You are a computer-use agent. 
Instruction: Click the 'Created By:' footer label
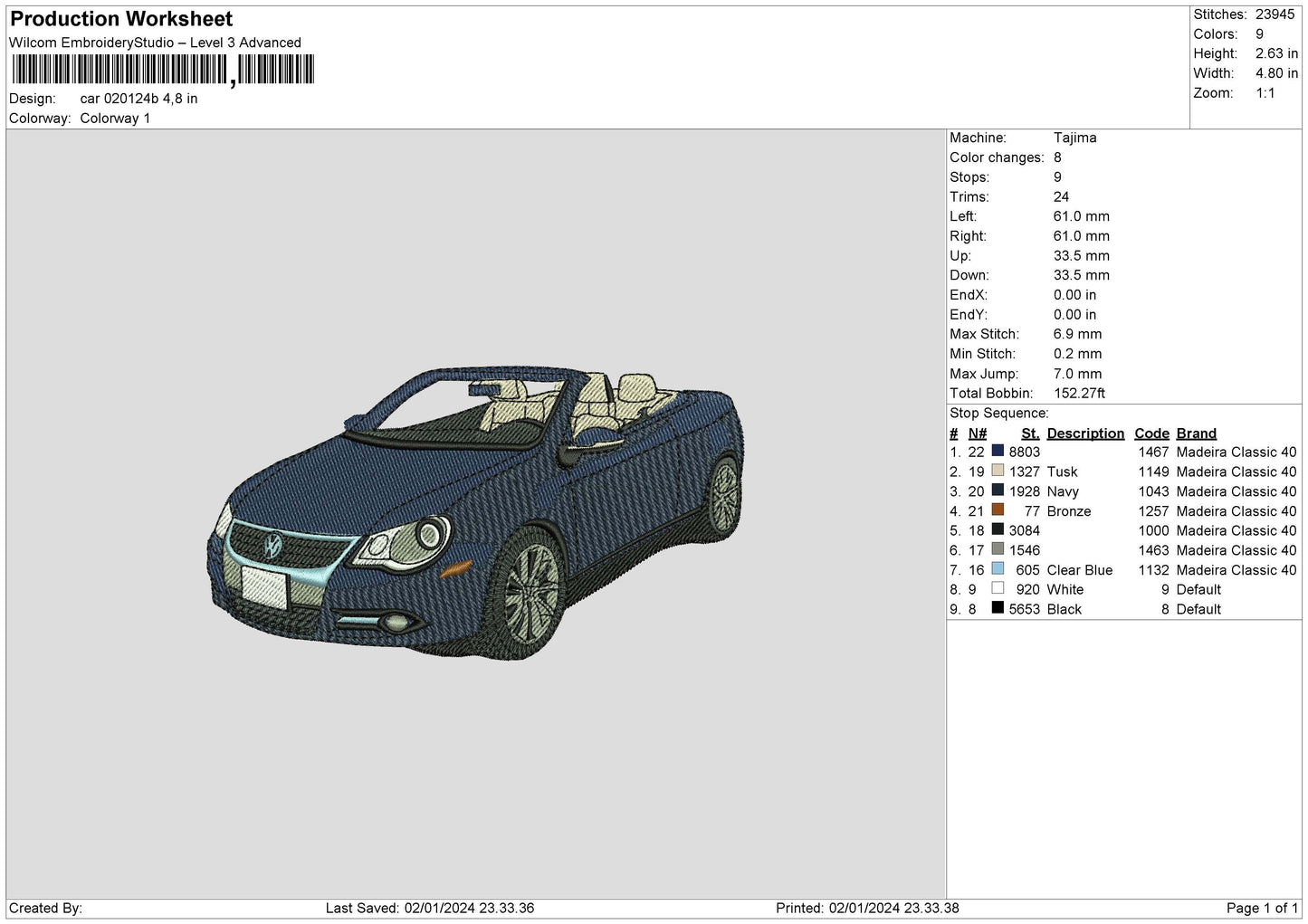(x=45, y=908)
